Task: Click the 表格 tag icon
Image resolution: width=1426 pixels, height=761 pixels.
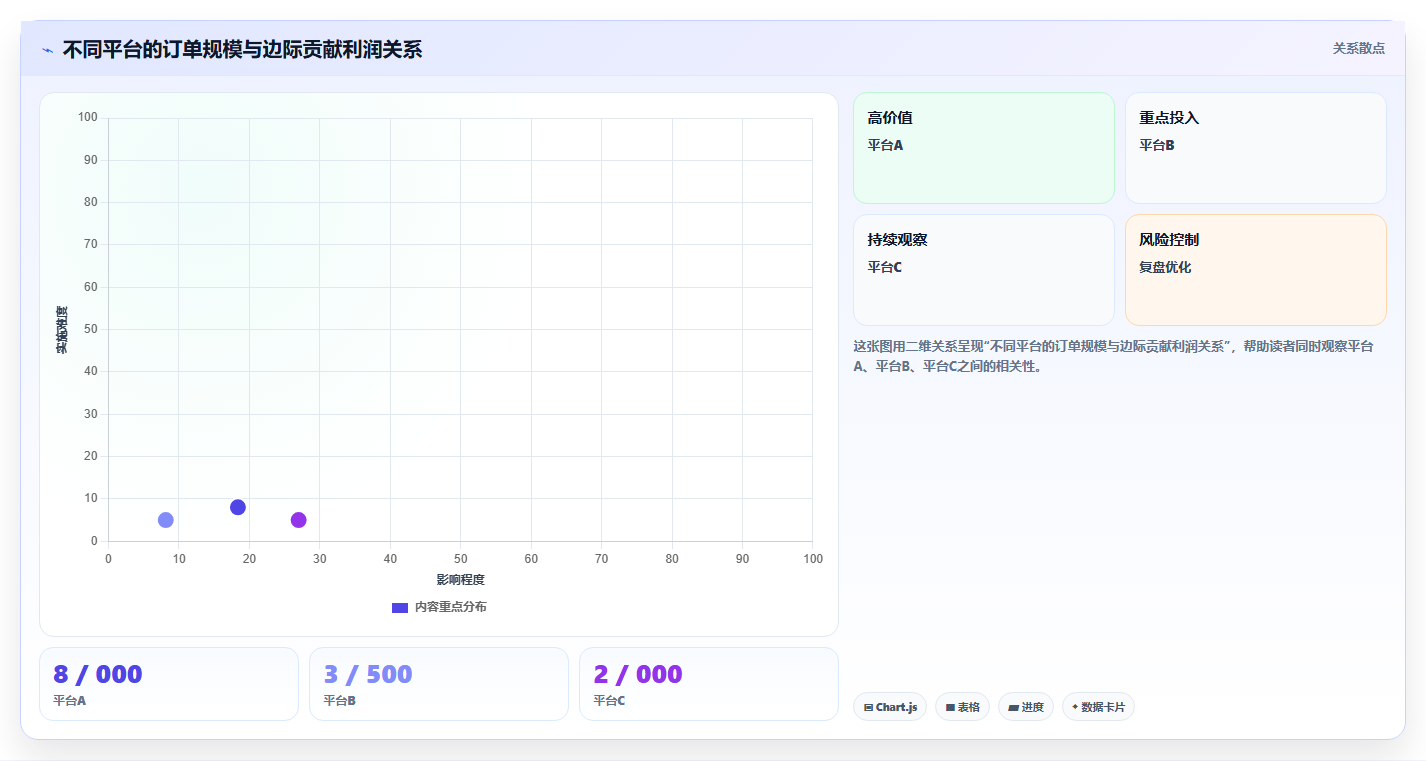Action: [x=950, y=708]
